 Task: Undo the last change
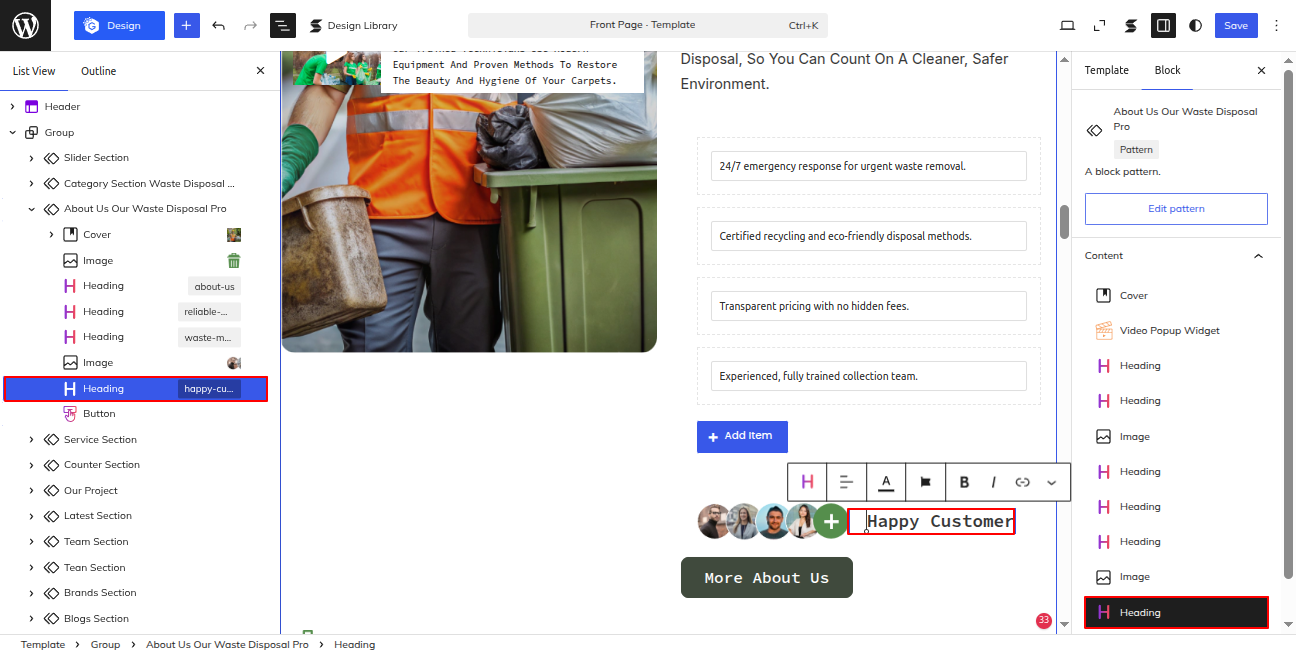coord(219,25)
